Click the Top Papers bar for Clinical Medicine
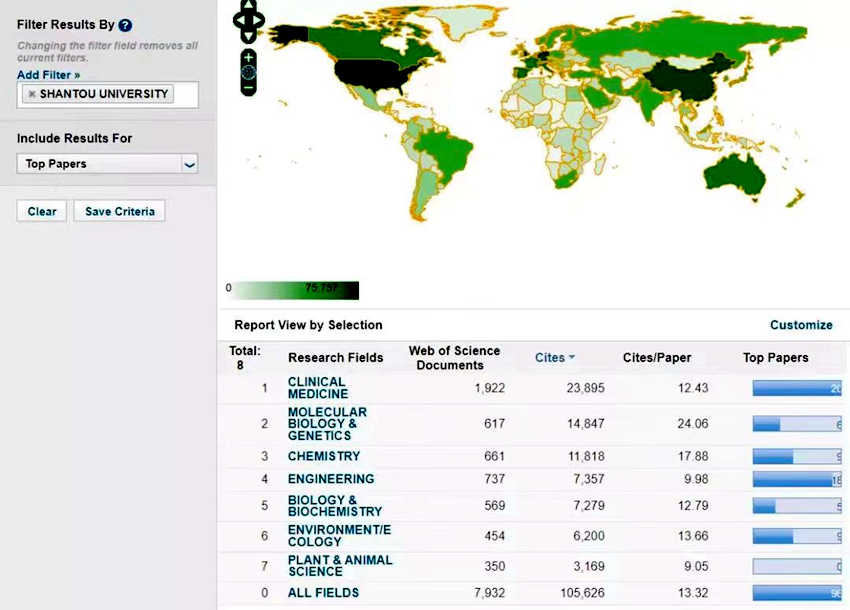Image resolution: width=850 pixels, height=610 pixels. coord(796,388)
